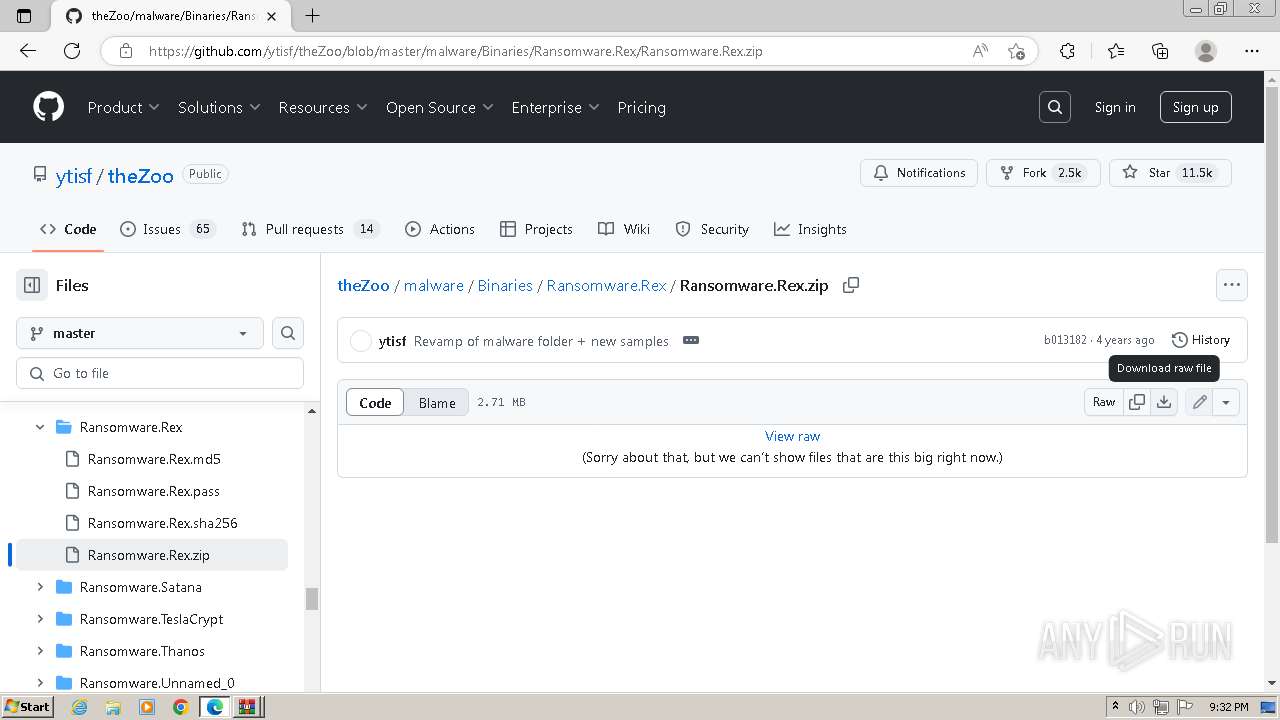Open Actions tab
Screen dimensions: 1280x720
[x=440, y=229]
